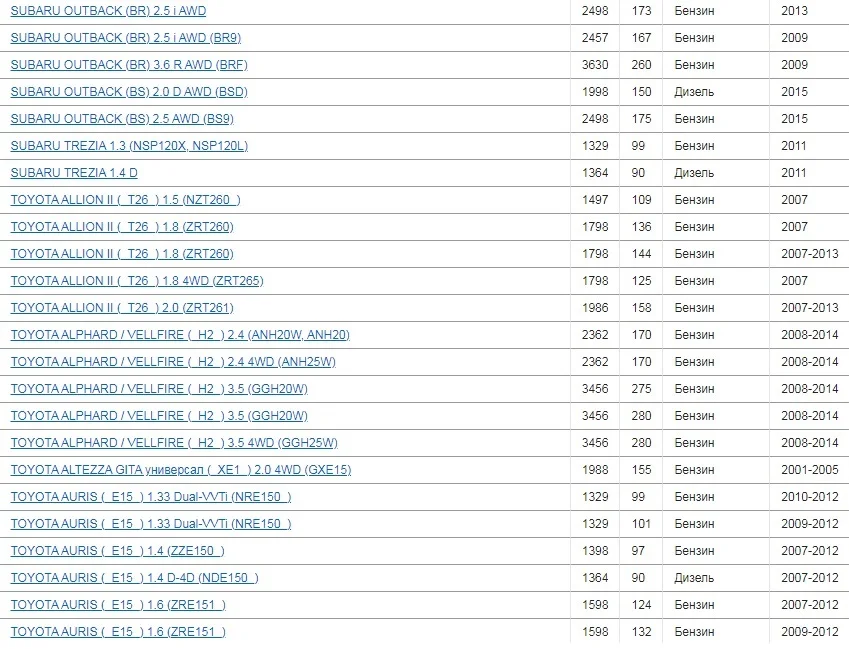
Task: Open AURIS 1.33 Dual-VVTi (NRE150_) link, 99 hp row
Action: [x=151, y=497]
